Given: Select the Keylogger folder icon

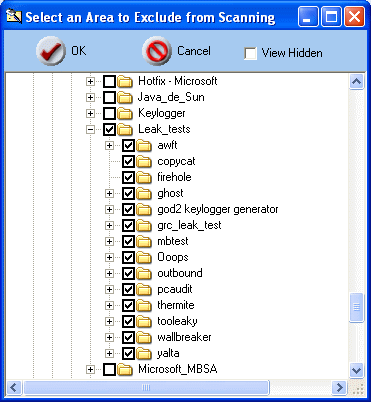Looking at the screenshot, I should click(125, 113).
